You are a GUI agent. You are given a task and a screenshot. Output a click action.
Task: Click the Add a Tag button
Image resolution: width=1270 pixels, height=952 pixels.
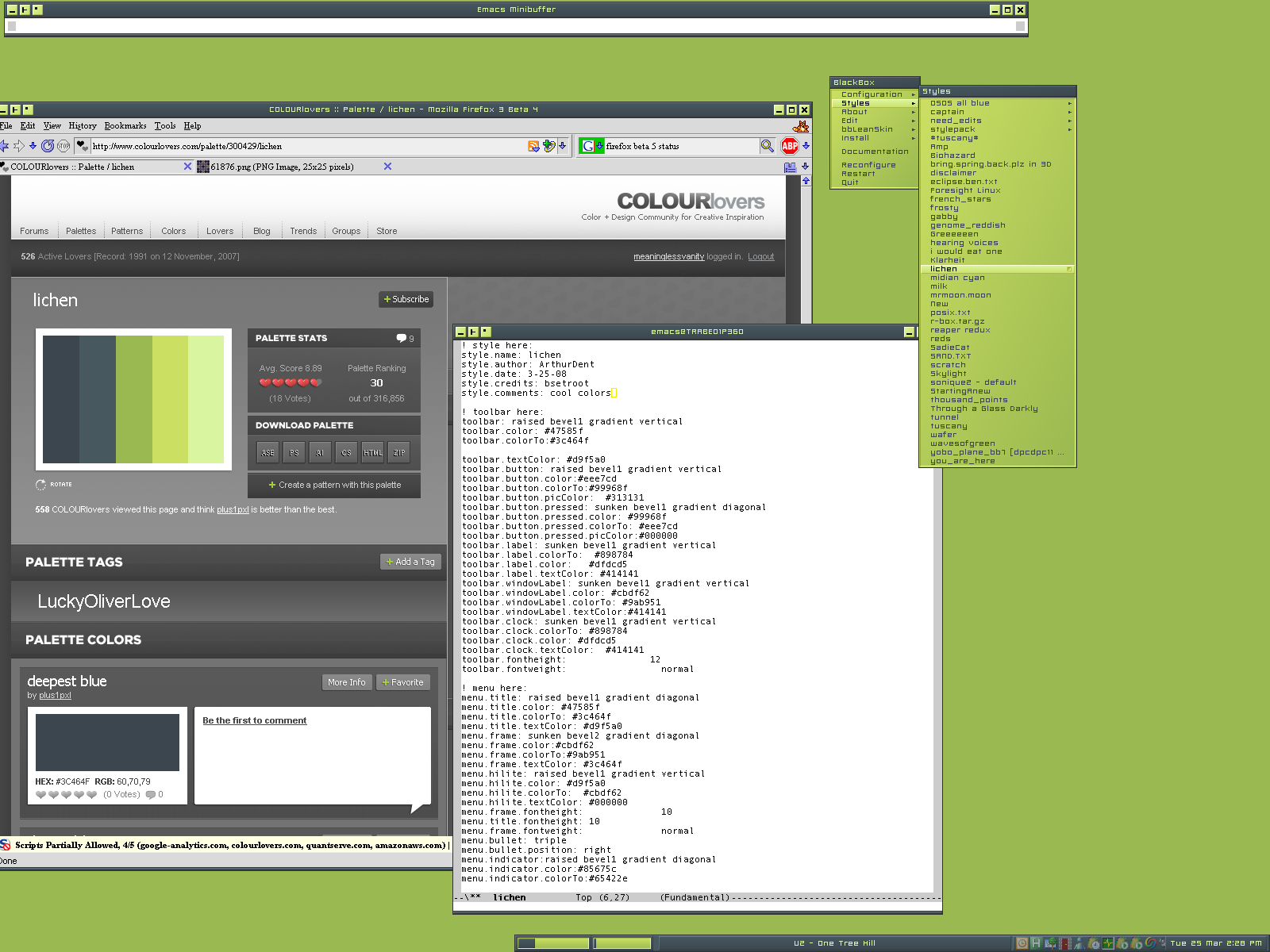pyautogui.click(x=410, y=562)
